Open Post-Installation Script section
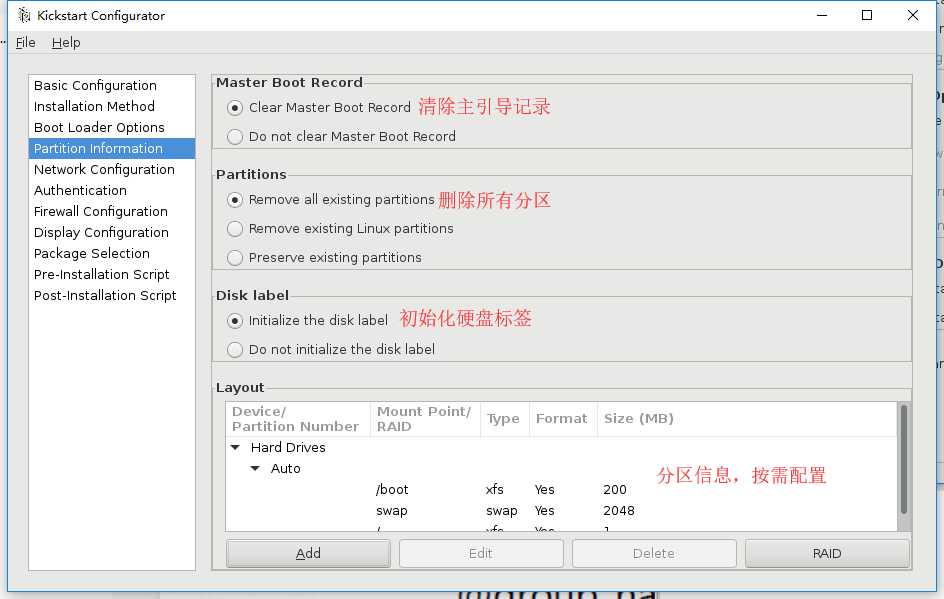 pos(112,296)
